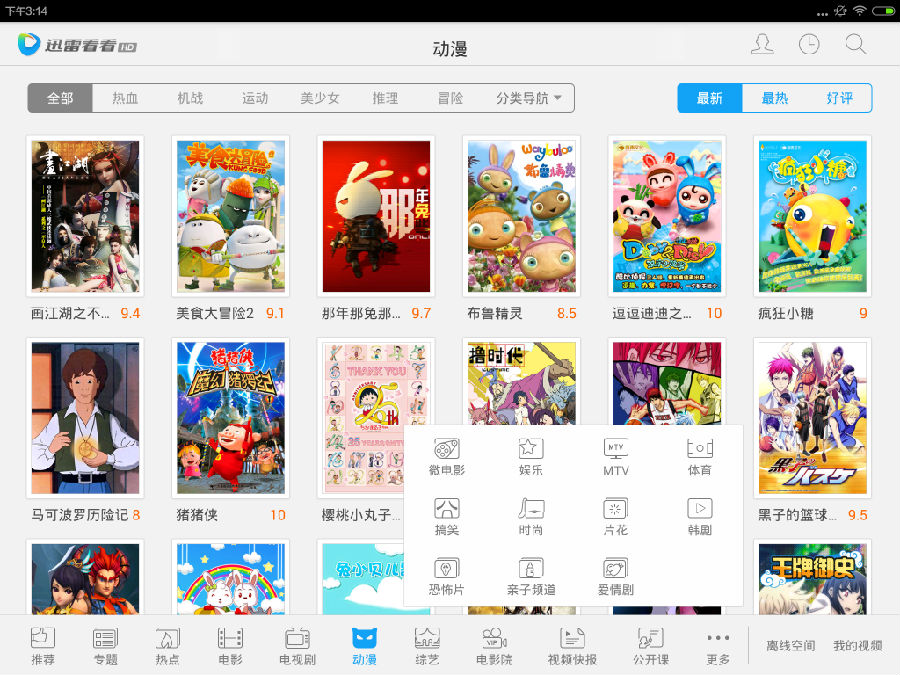Check Wi-Fi status icon
Screen dimensions: 900x675
pos(859,11)
